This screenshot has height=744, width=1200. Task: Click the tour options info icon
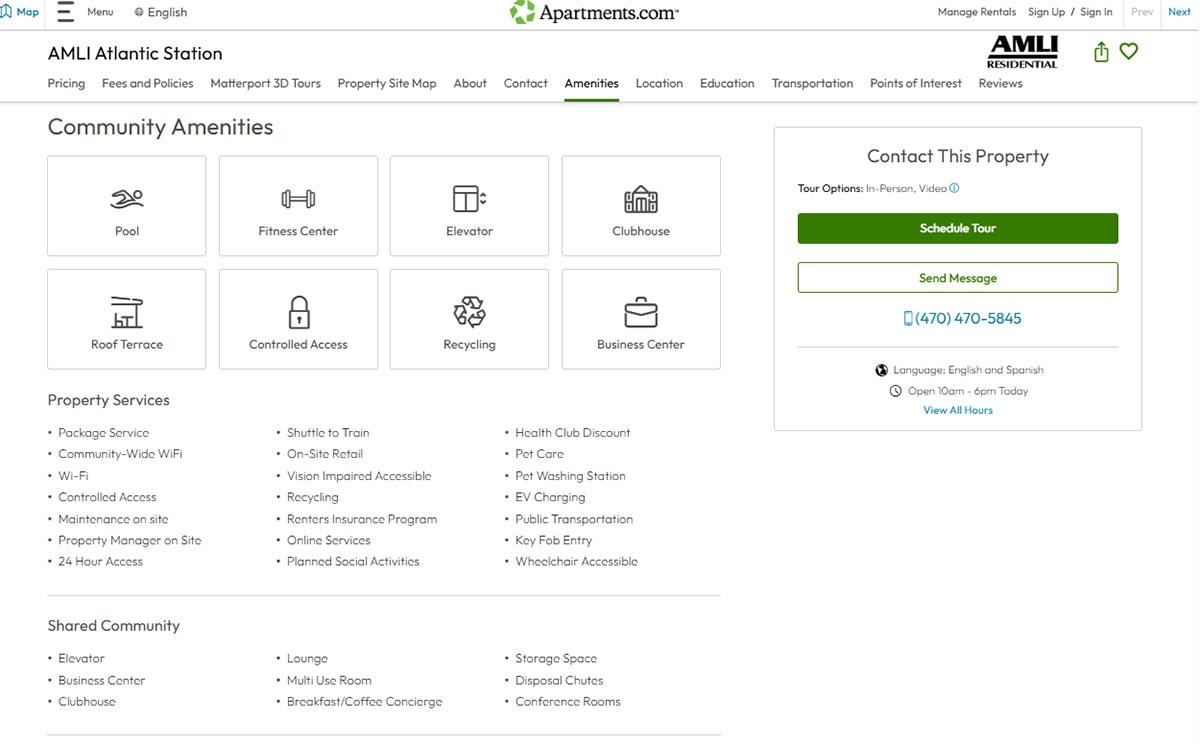(x=954, y=188)
